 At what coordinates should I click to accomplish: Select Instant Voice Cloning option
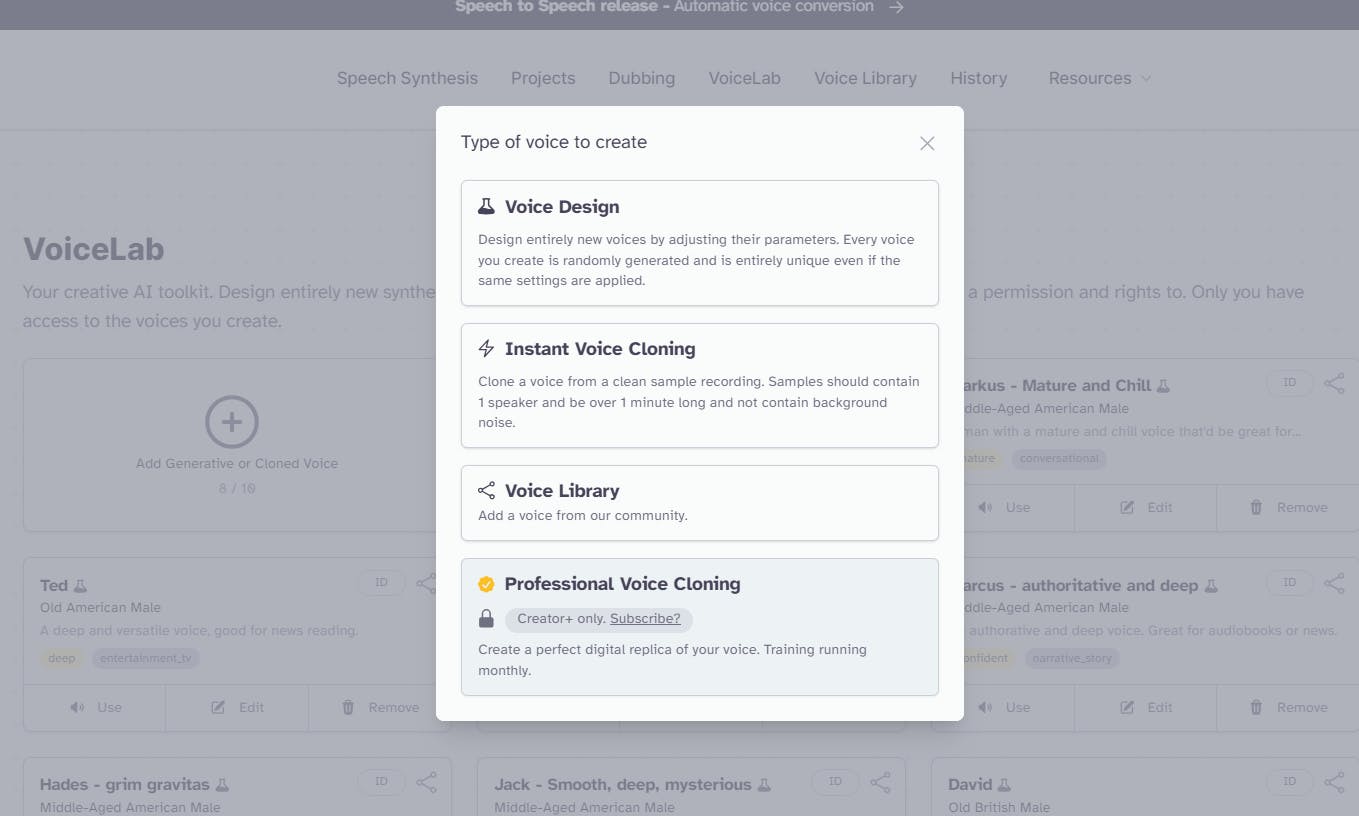[x=700, y=385]
